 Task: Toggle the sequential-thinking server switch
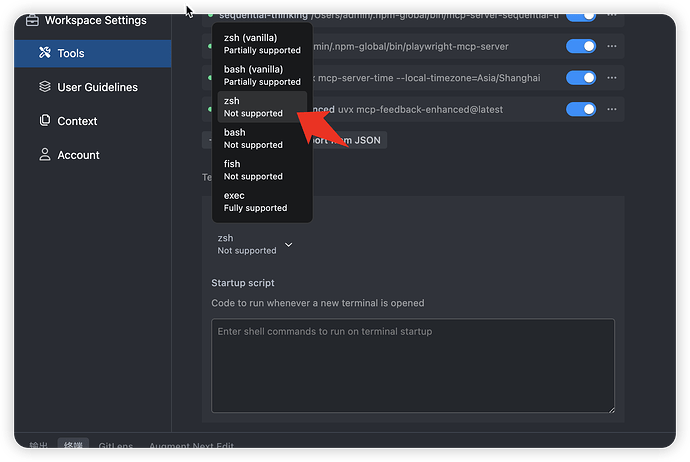[x=581, y=17]
